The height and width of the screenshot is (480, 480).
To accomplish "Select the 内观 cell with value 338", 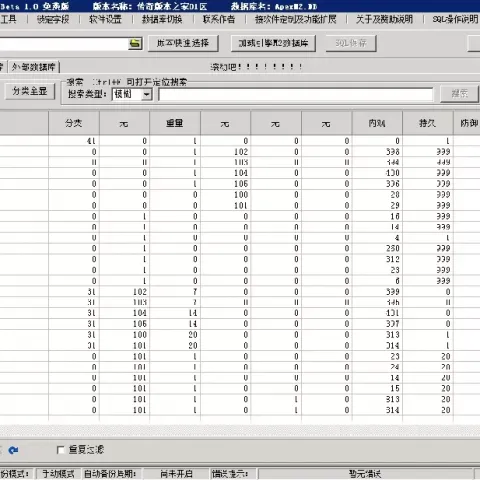I will point(377,152).
